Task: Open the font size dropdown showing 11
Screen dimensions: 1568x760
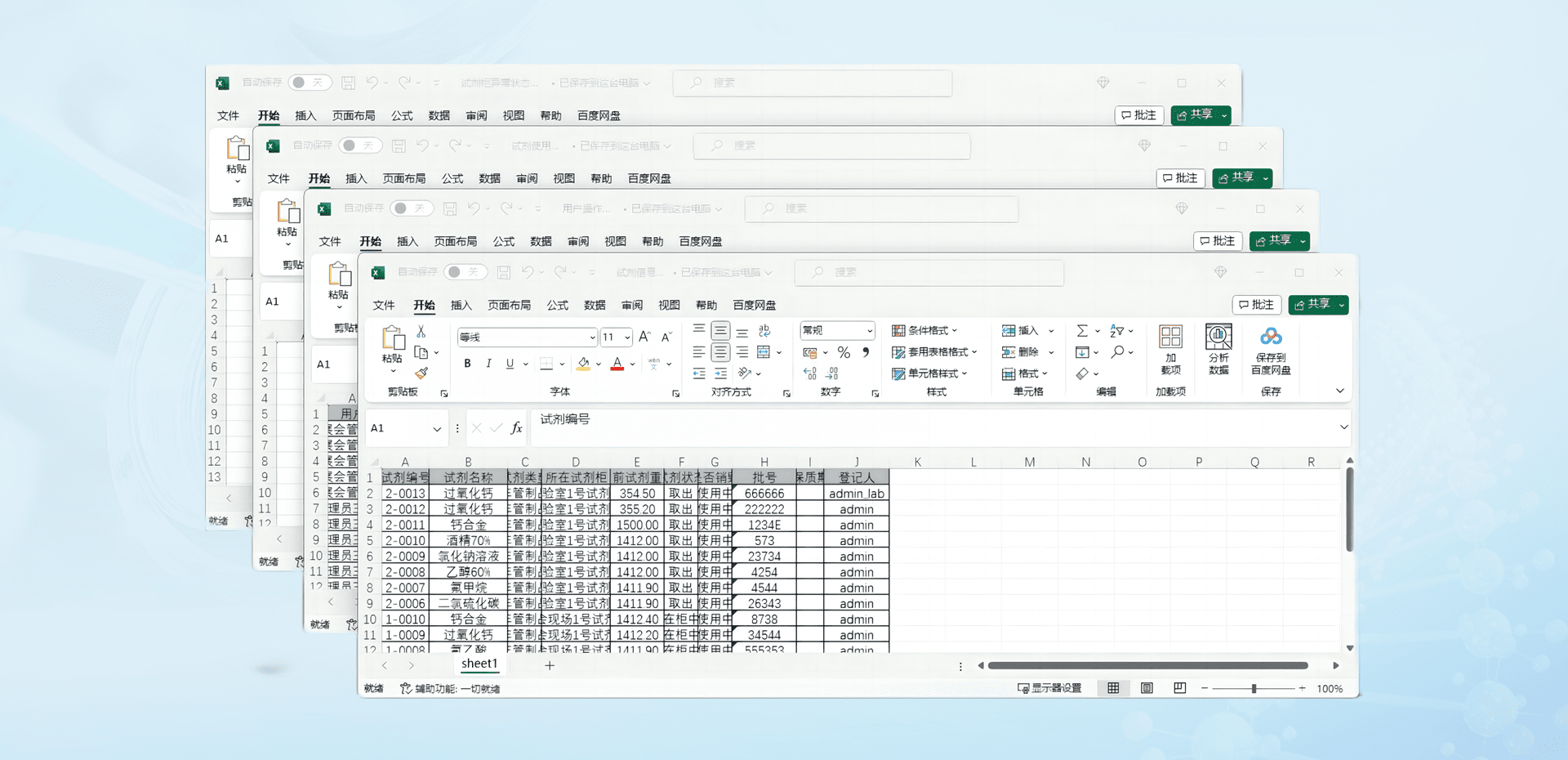Action: pyautogui.click(x=627, y=338)
